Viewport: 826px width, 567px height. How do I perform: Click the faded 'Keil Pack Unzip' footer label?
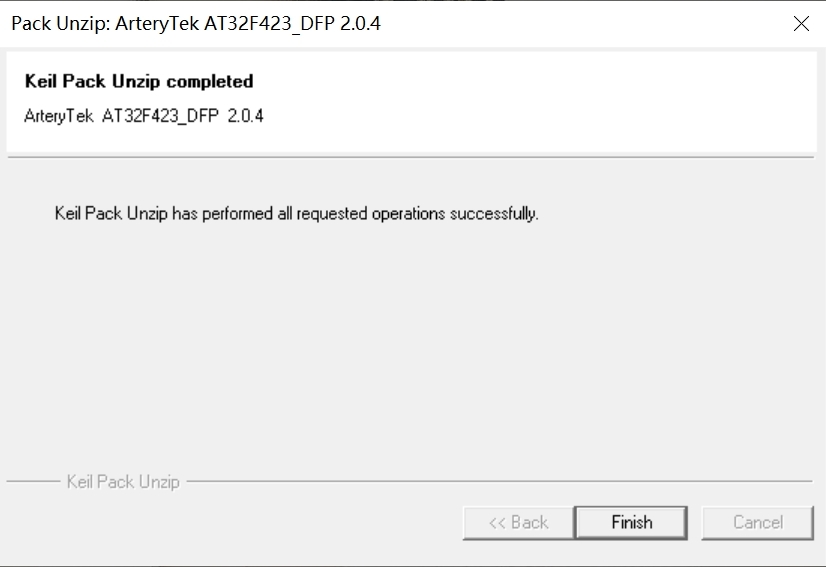pyautogui.click(x=123, y=482)
